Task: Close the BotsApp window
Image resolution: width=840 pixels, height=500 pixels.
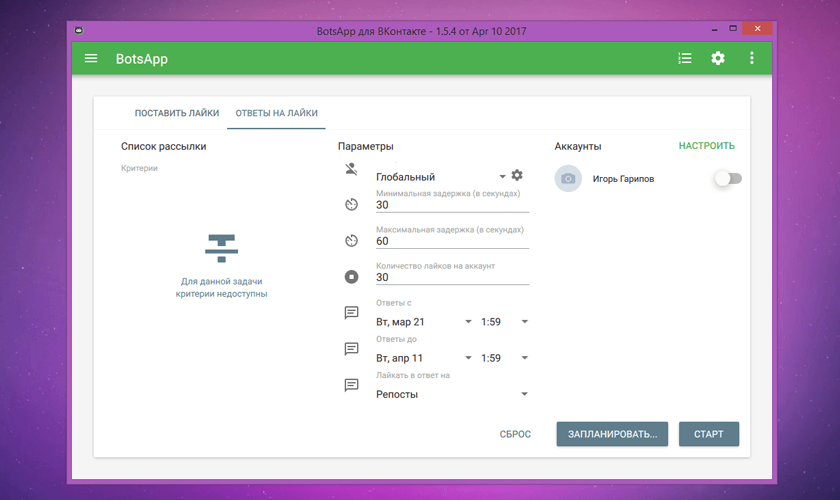Action: point(757,28)
